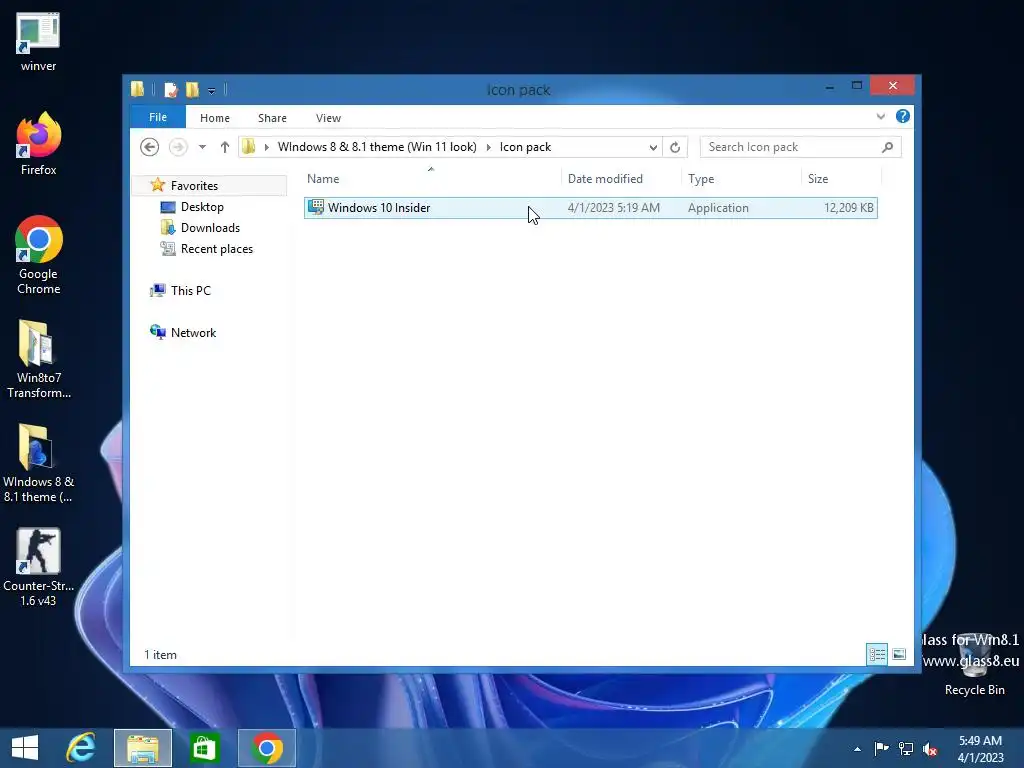Open the Windows Store taskbar icon
Viewport: 1024px width, 768px height.
point(204,748)
